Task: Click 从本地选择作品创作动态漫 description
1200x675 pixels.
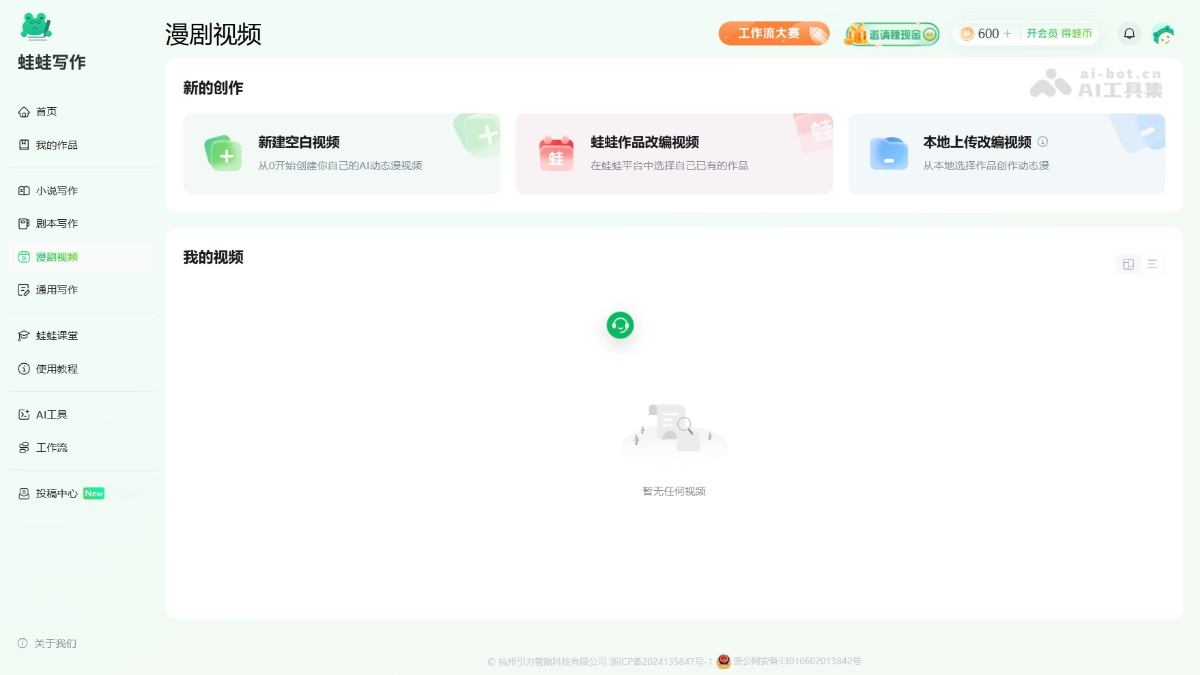Action: tap(986, 165)
